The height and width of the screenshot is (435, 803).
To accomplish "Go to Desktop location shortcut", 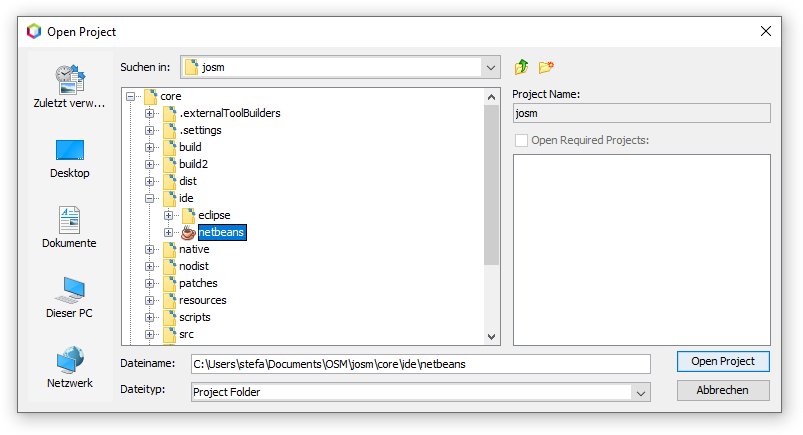I will click(69, 158).
